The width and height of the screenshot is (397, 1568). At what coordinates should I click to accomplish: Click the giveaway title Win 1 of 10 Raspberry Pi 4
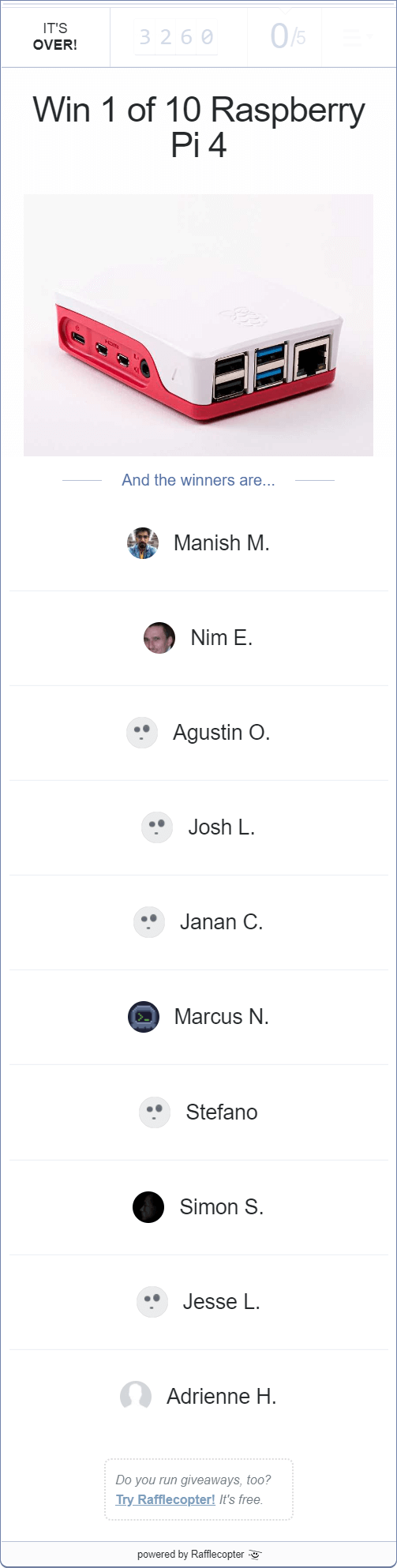point(199,127)
